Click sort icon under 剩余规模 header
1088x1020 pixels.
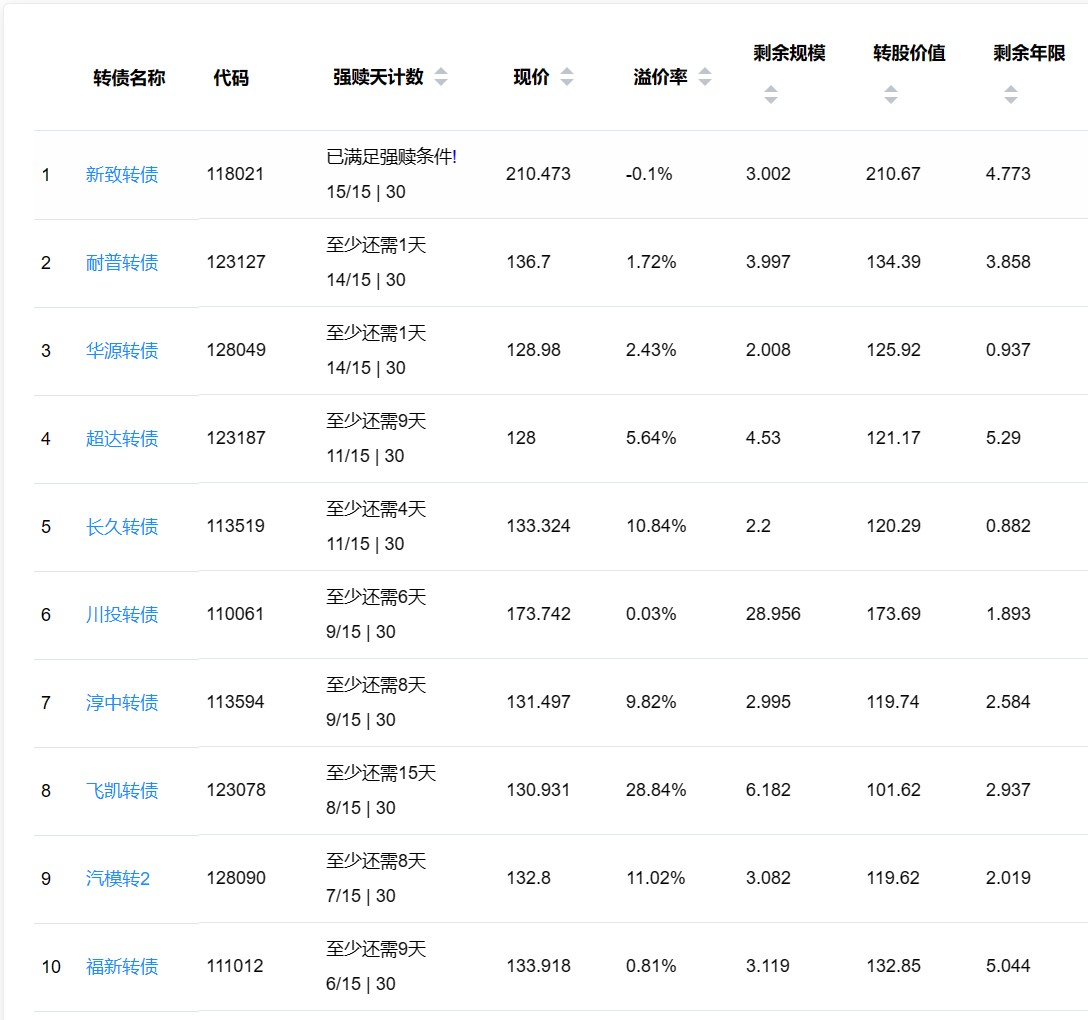770,95
